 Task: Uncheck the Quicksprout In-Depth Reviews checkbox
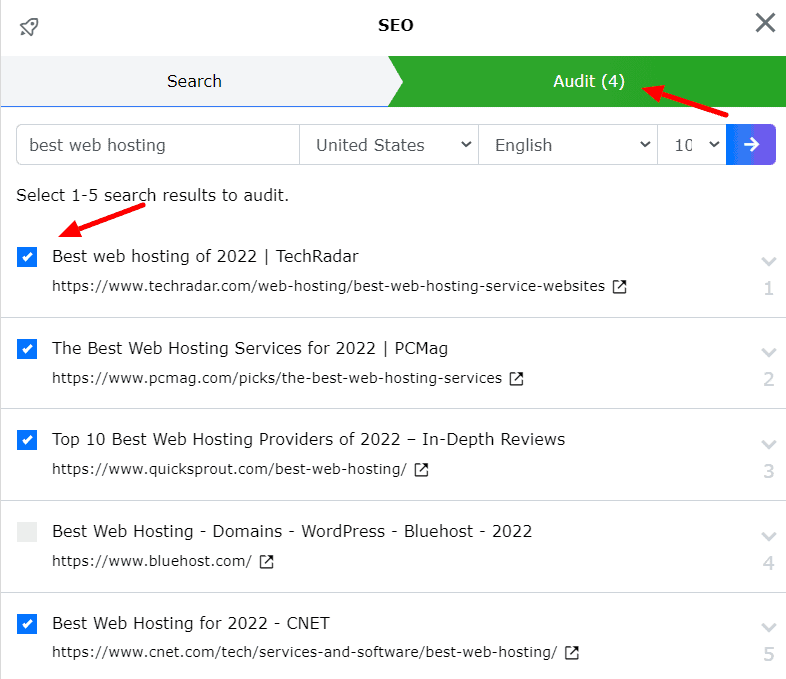pyautogui.click(x=27, y=440)
